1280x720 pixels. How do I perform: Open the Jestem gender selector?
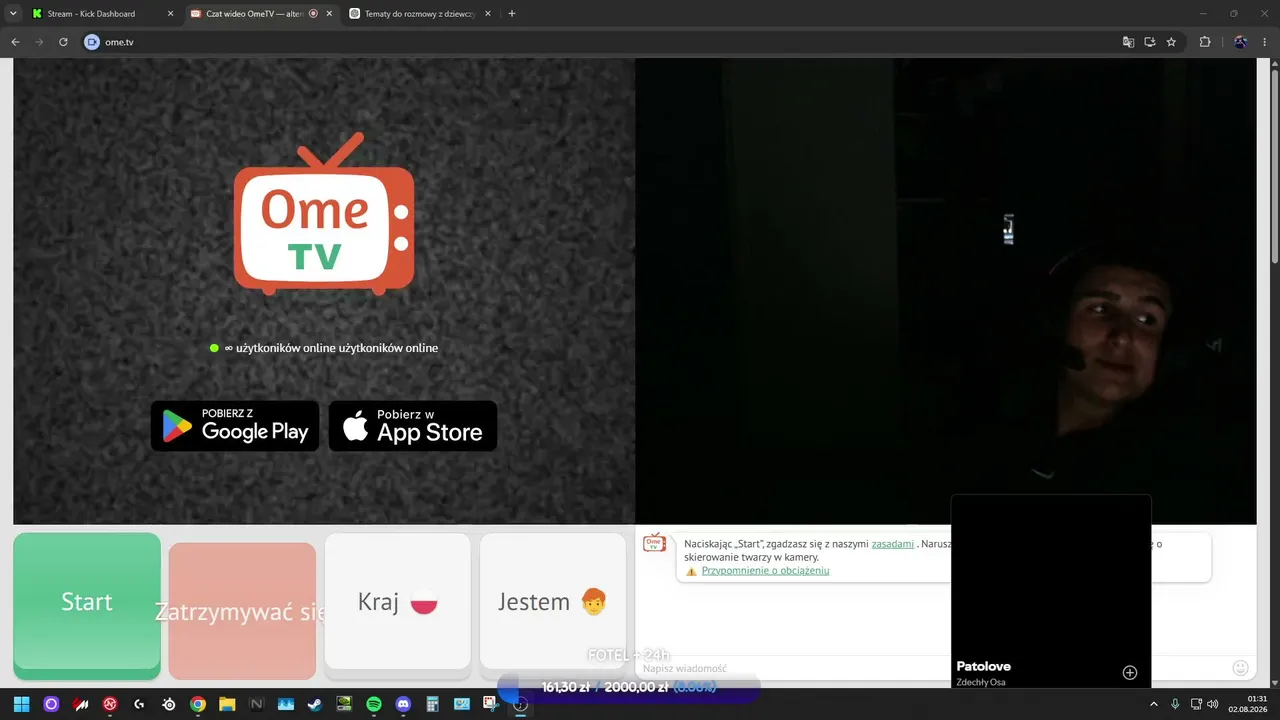coord(553,601)
